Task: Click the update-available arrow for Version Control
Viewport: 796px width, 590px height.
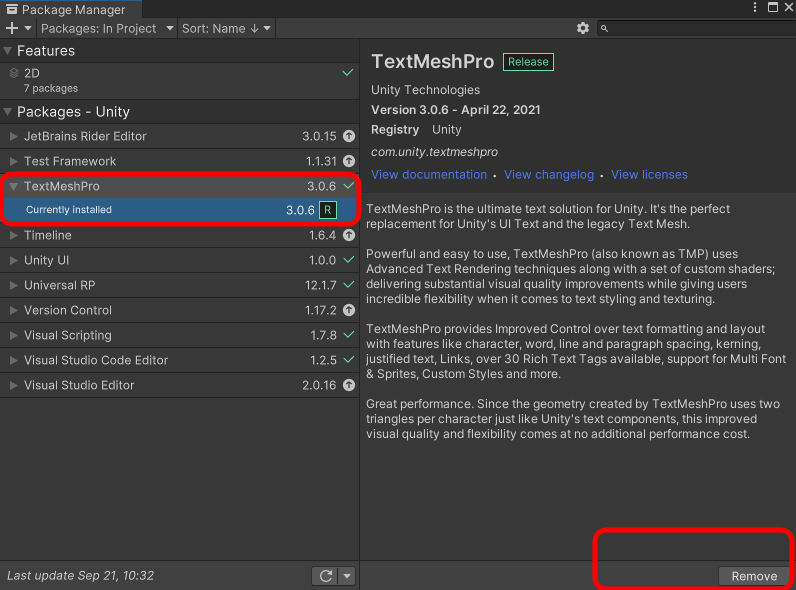Action: (349, 310)
